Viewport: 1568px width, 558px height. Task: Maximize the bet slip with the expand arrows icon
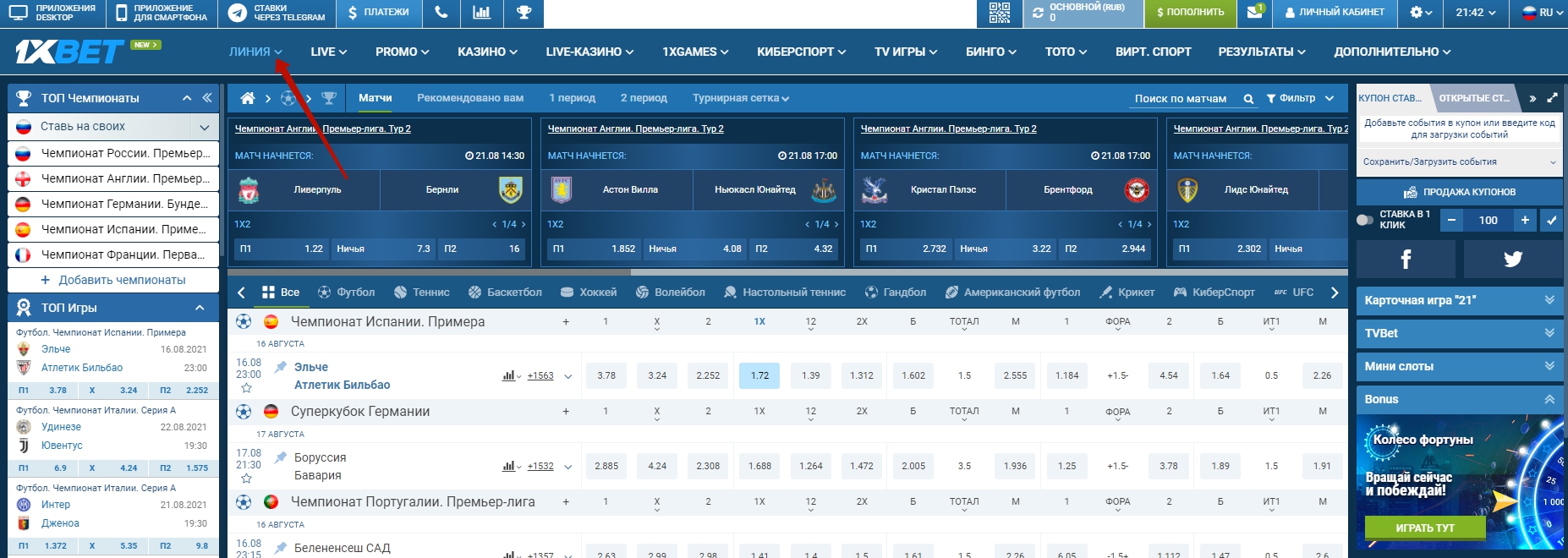pyautogui.click(x=1552, y=98)
